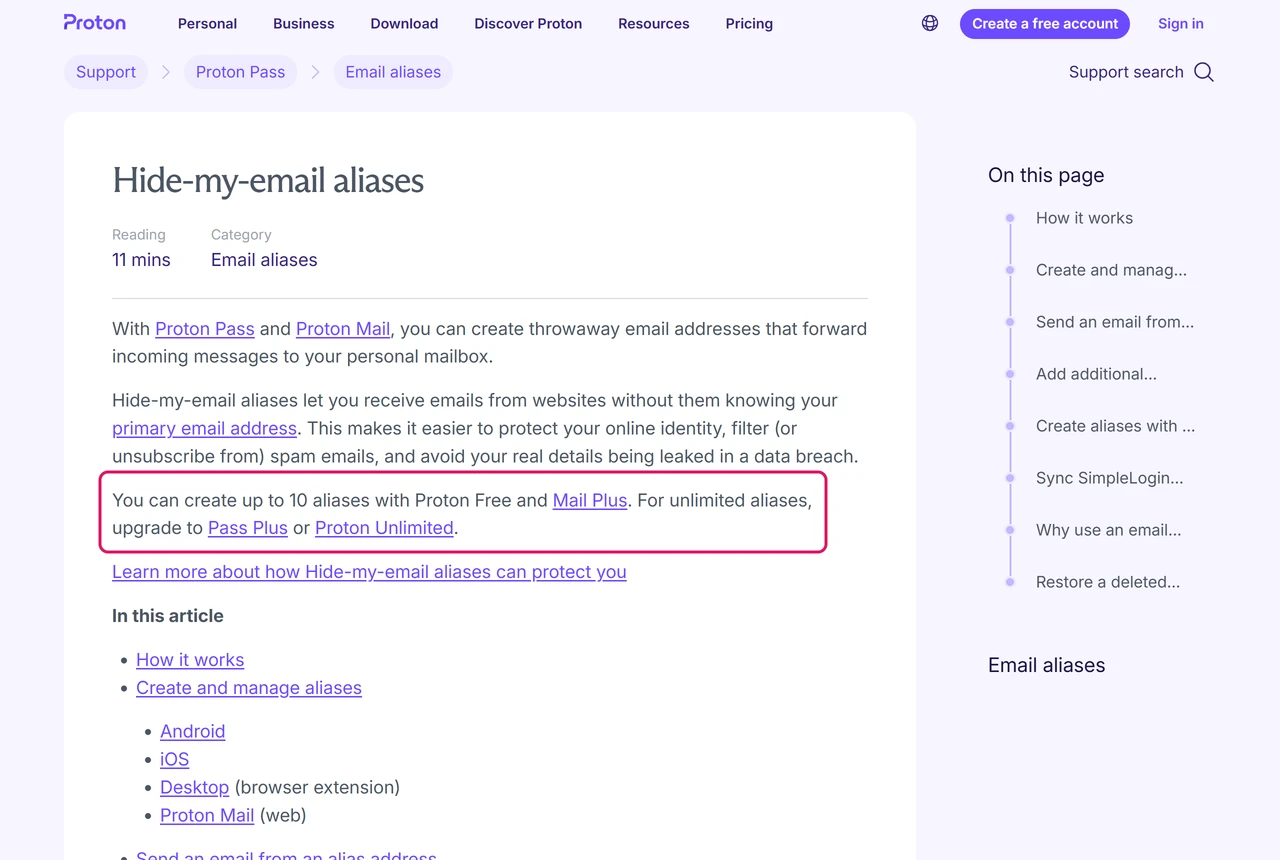1280x860 pixels.
Task: Click the Hide-my-email aliases title
Action: 268,181
